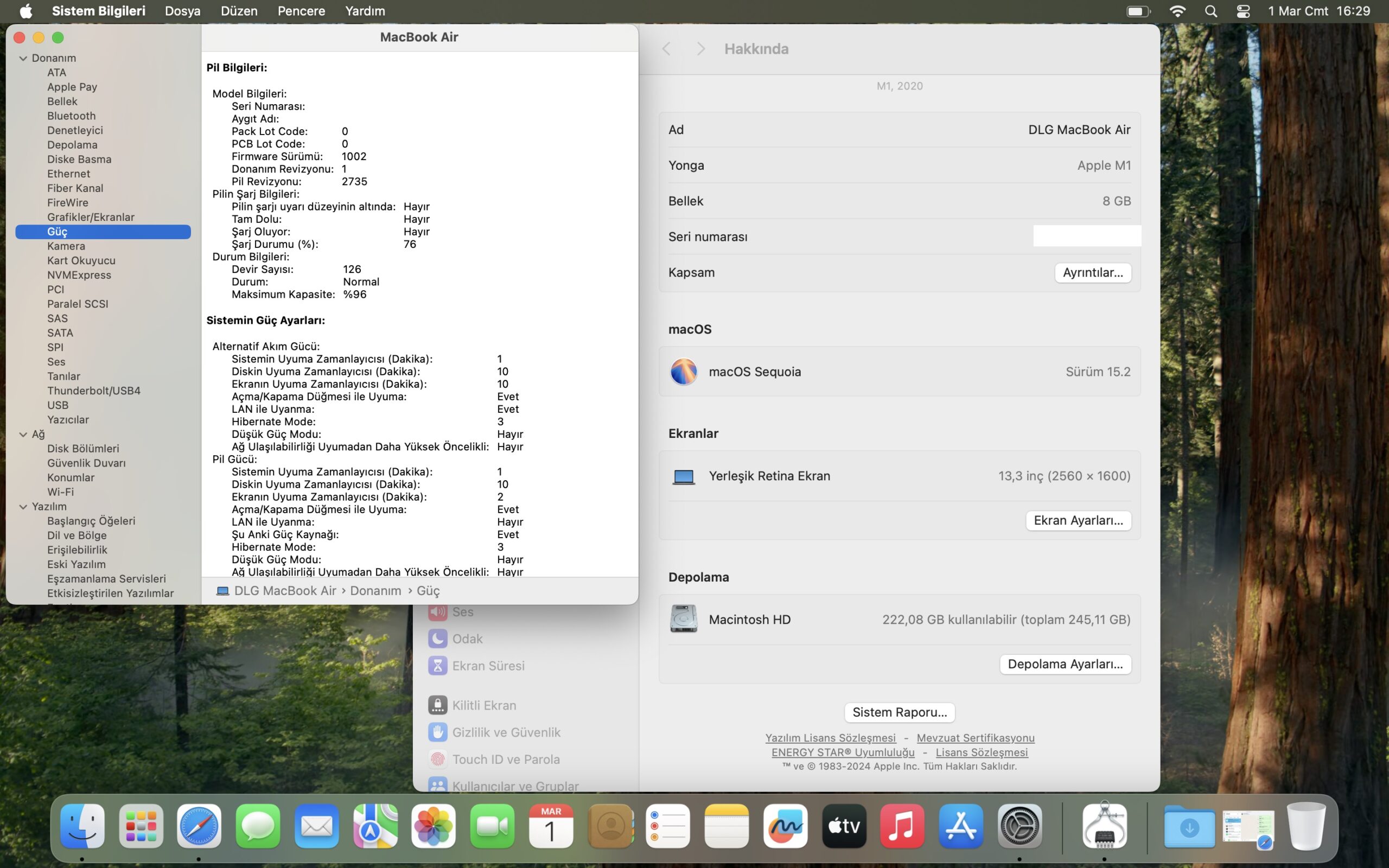Go forward in Settings Hakkında pane

(700, 49)
